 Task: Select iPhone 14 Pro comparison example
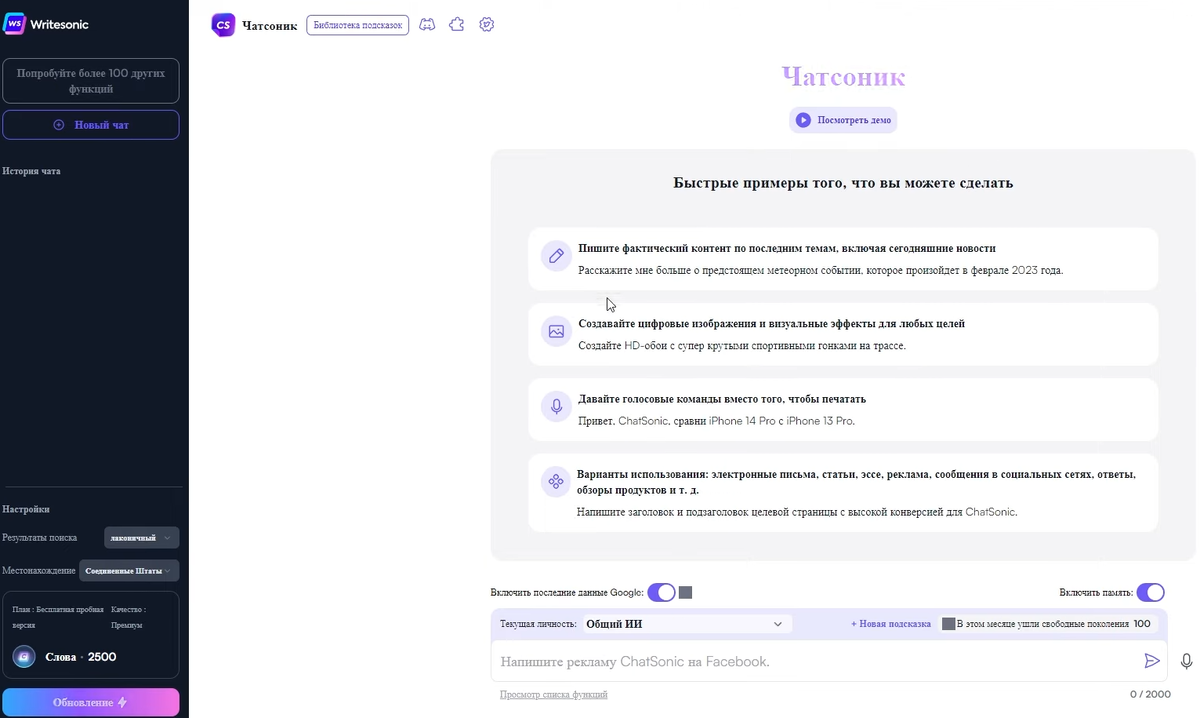tap(716, 421)
